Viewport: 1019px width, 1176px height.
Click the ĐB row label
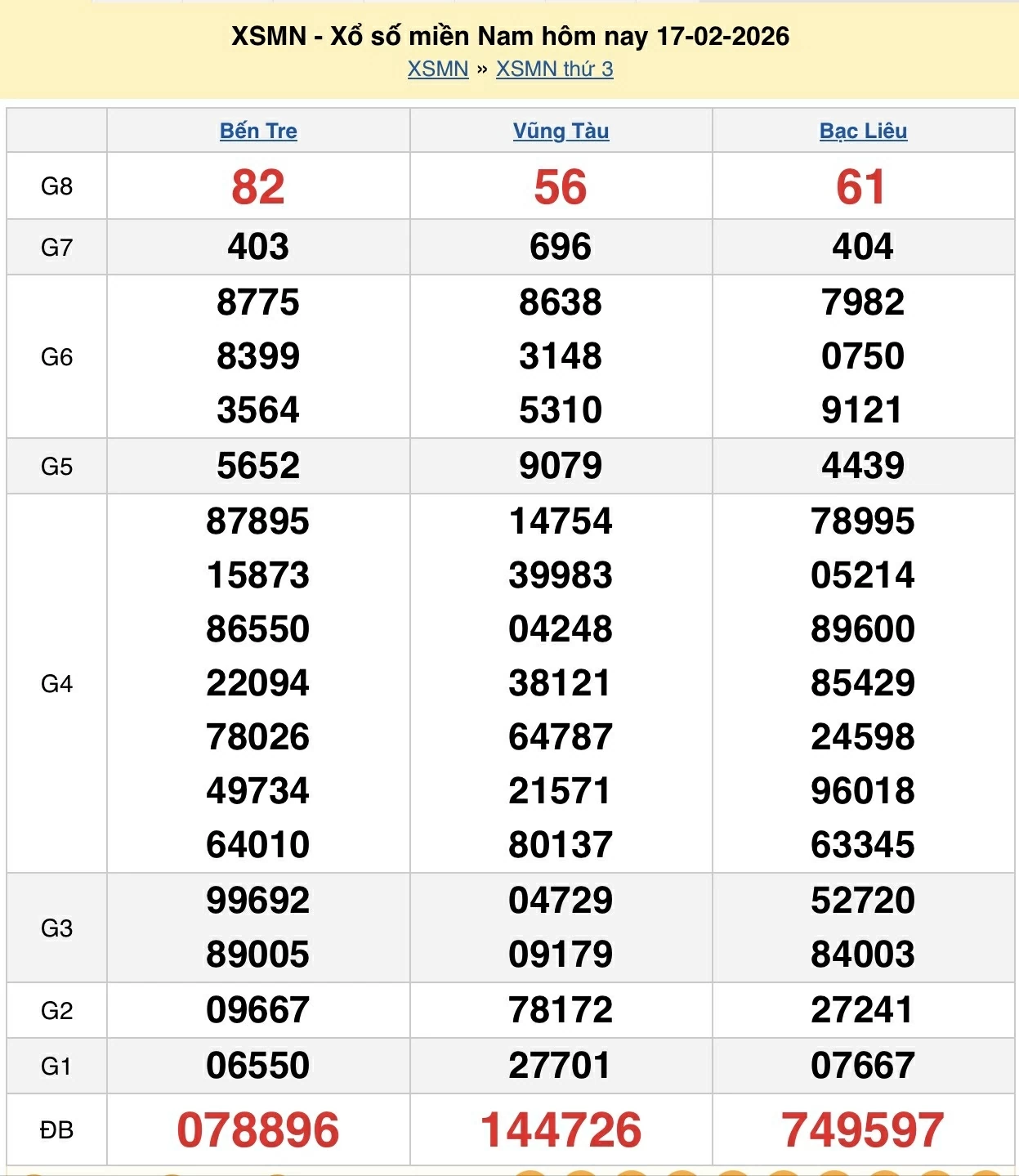point(56,1130)
